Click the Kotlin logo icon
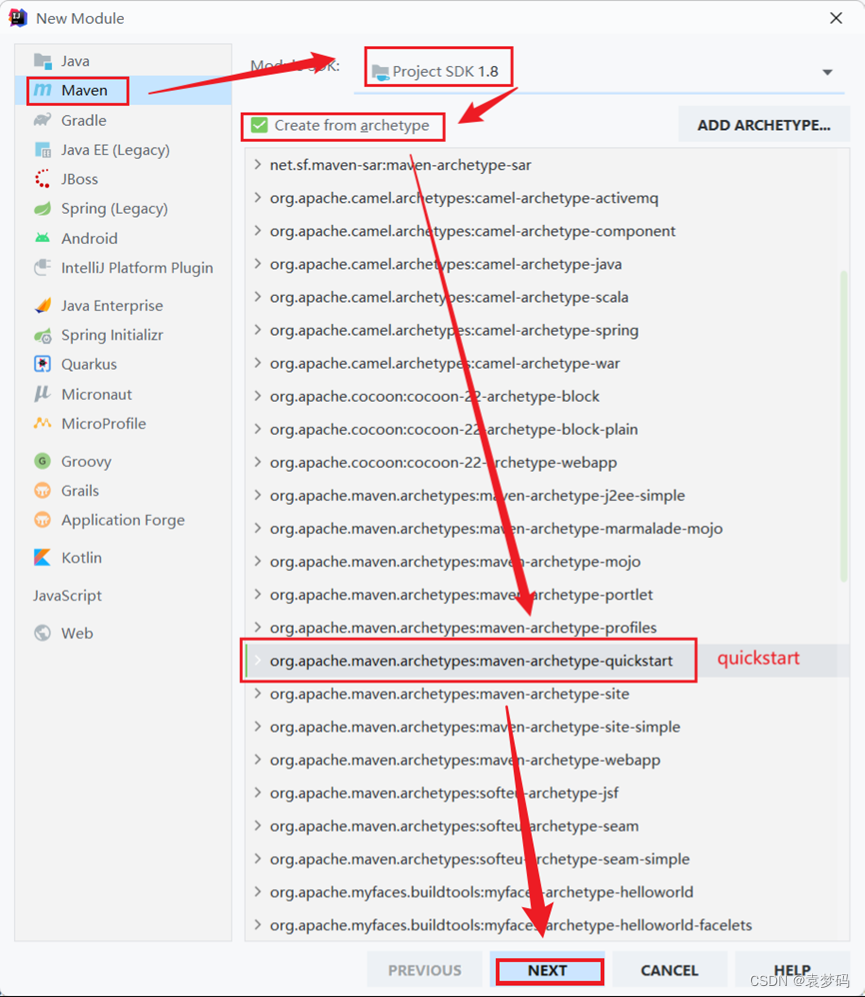Image resolution: width=865 pixels, height=997 pixels. 43,558
